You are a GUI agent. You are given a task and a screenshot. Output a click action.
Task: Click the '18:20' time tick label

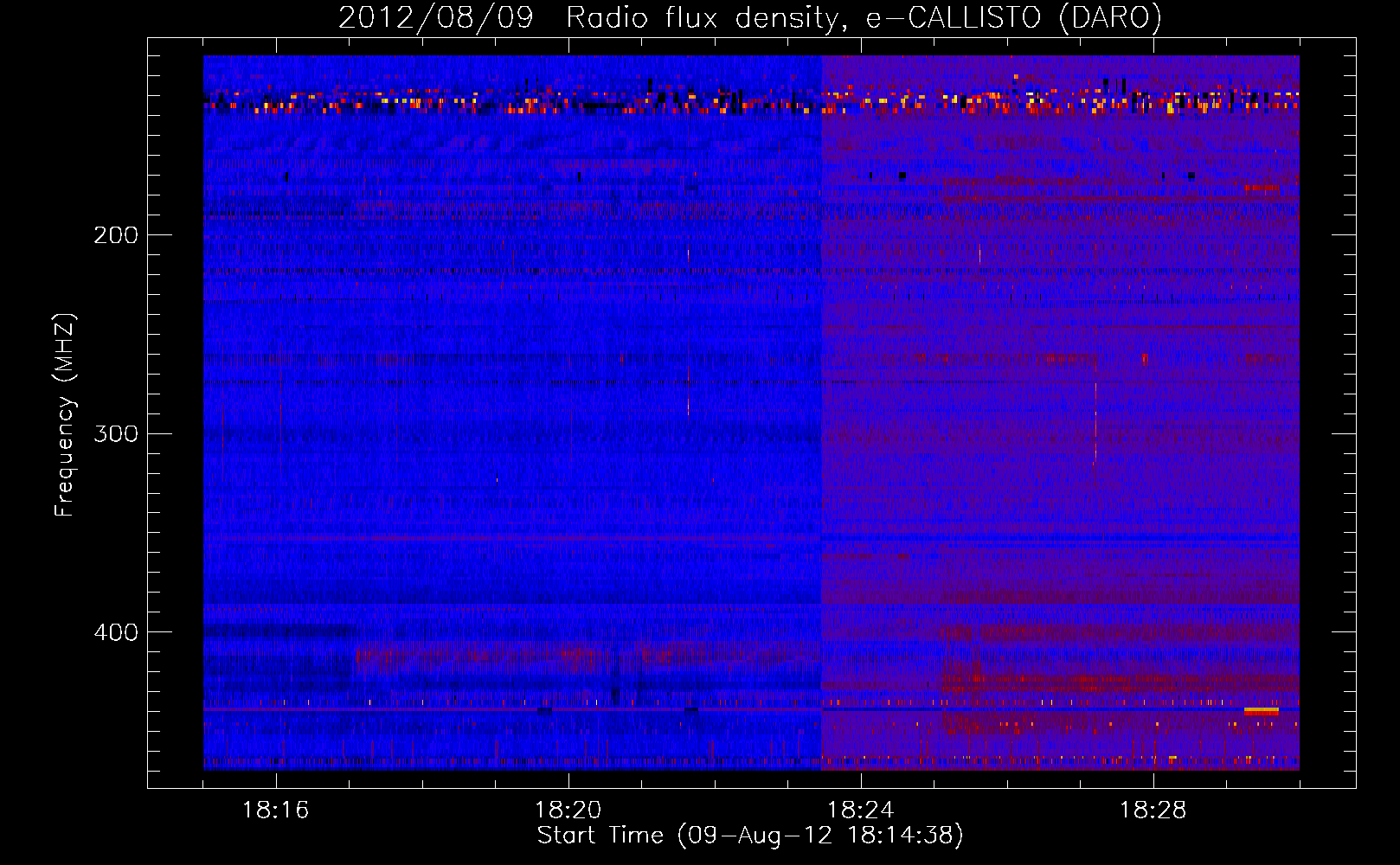tap(568, 811)
